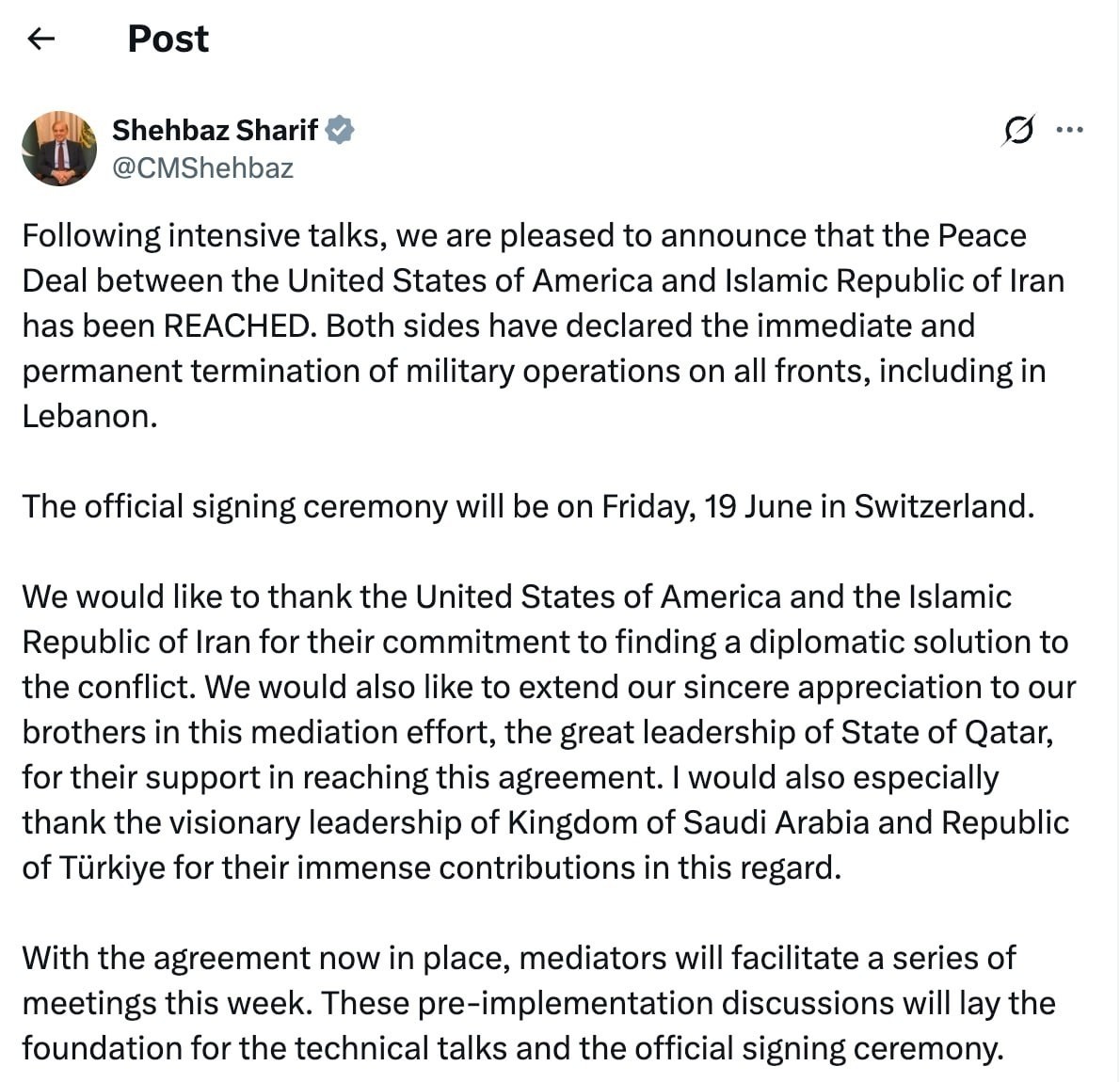This screenshot has height=1082, width=1120.
Task: Open the three-dot more options menu
Action: coord(1069,130)
